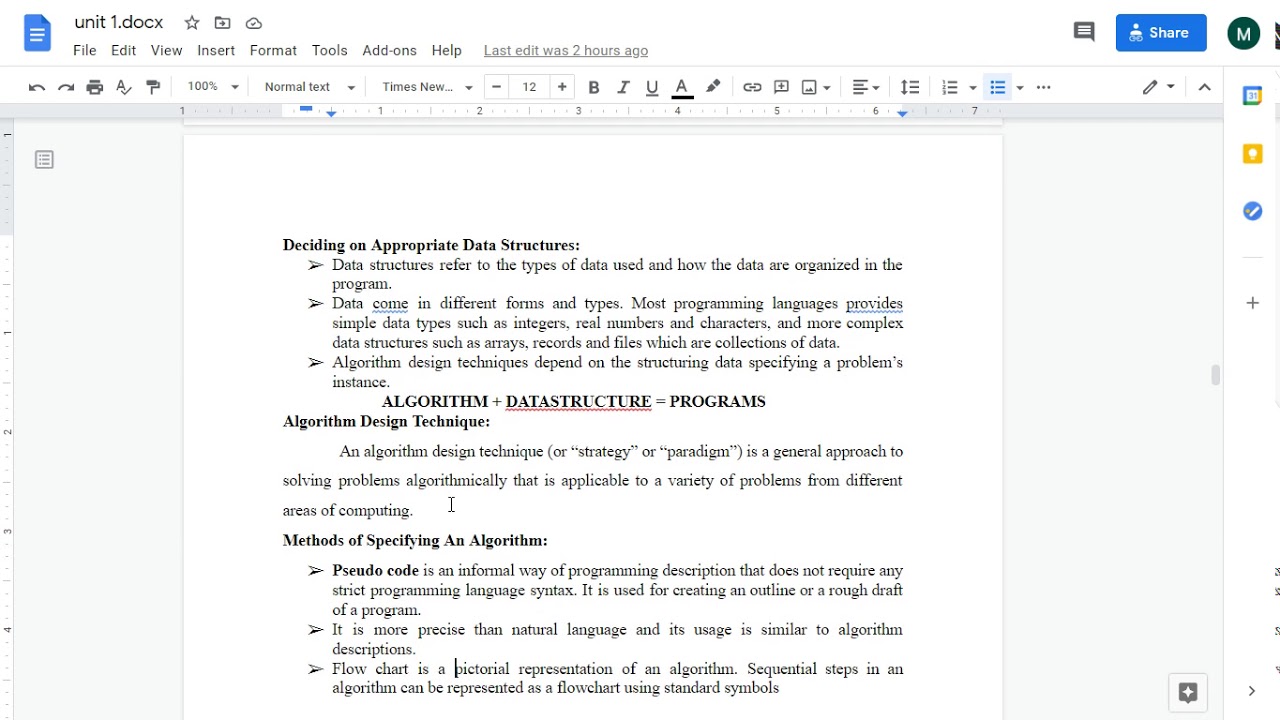This screenshot has height=720, width=1280.
Task: Open the Insert menu
Action: point(216,50)
